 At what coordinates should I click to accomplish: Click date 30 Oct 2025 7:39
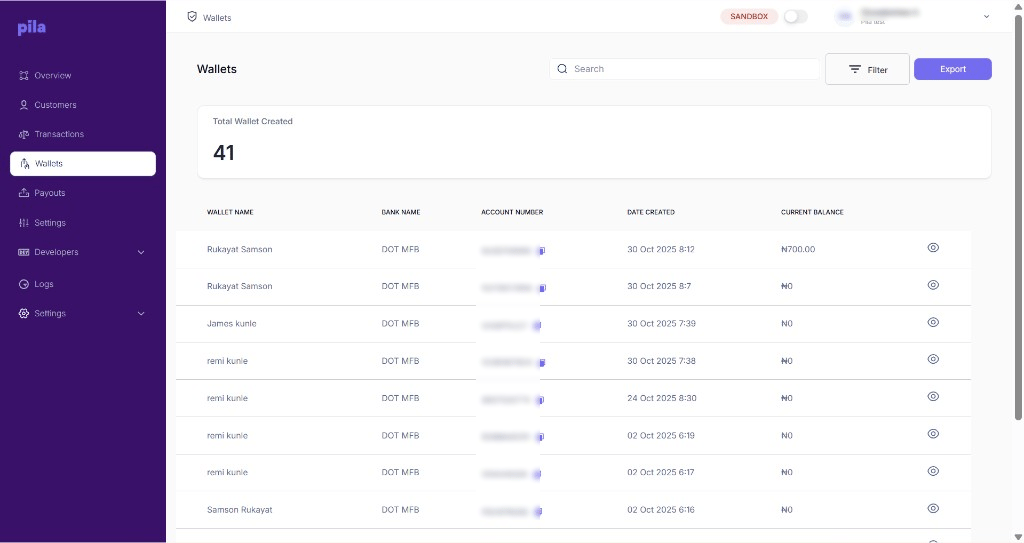pos(661,323)
